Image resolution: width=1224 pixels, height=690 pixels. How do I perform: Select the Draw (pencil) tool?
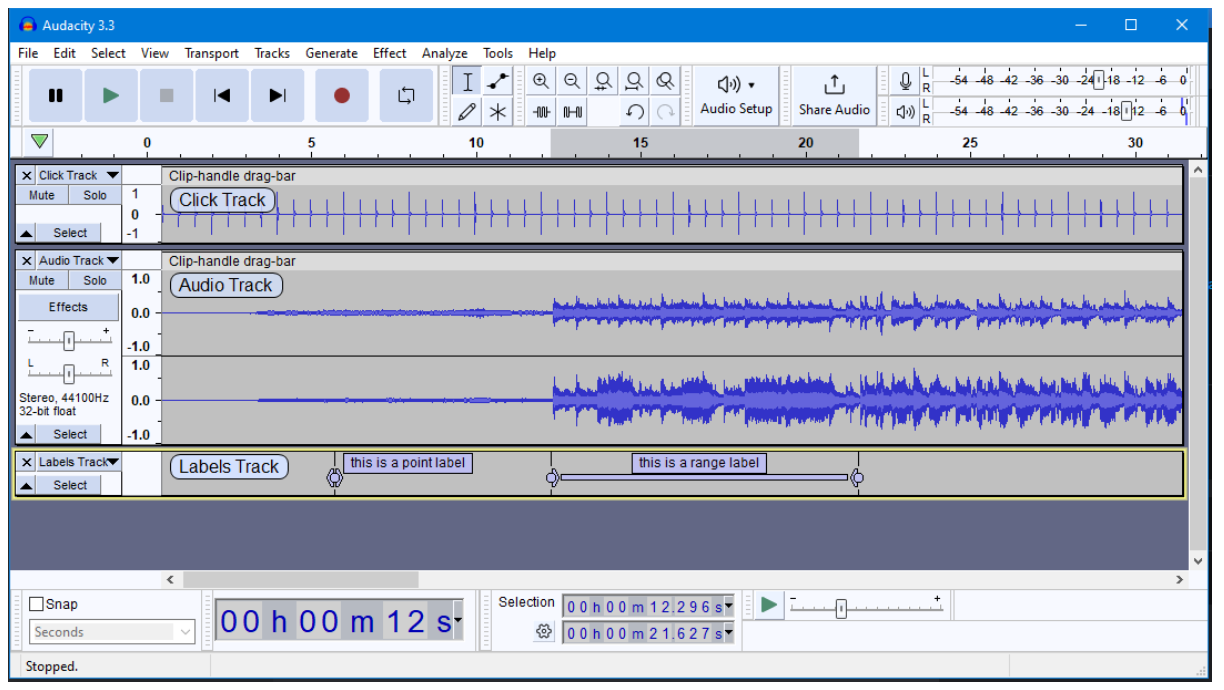[467, 112]
